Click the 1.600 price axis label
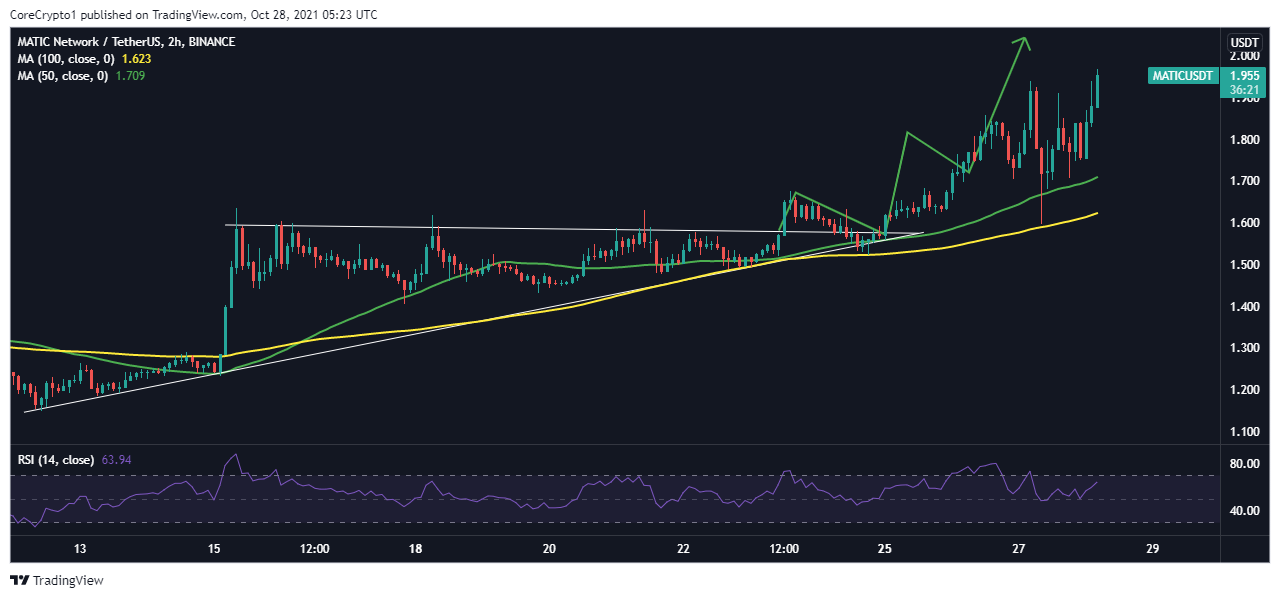This screenshot has height=598, width=1280. click(1244, 223)
